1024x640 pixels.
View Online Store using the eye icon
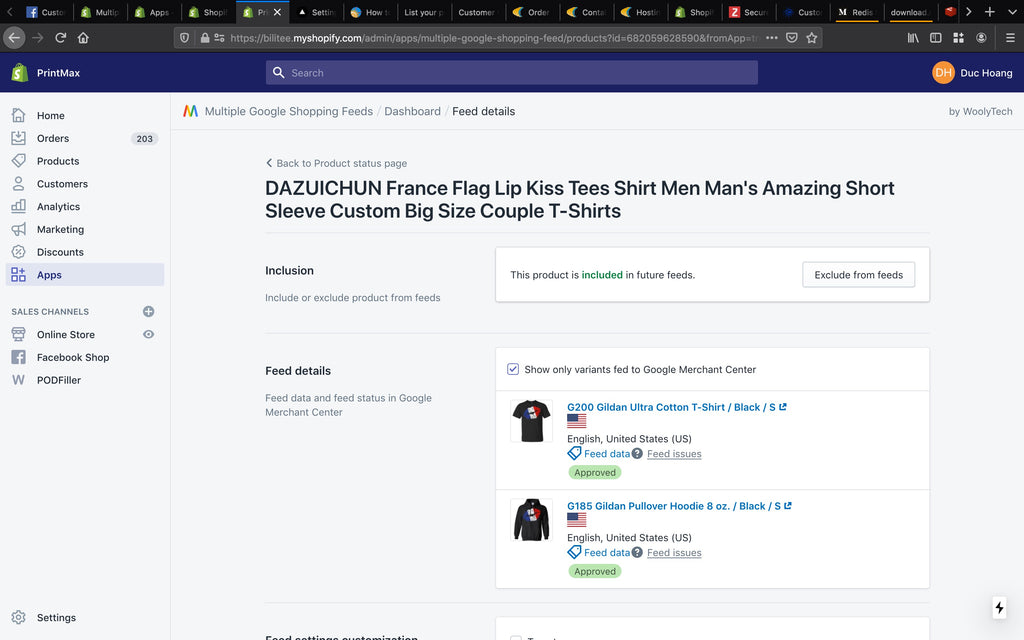point(148,334)
